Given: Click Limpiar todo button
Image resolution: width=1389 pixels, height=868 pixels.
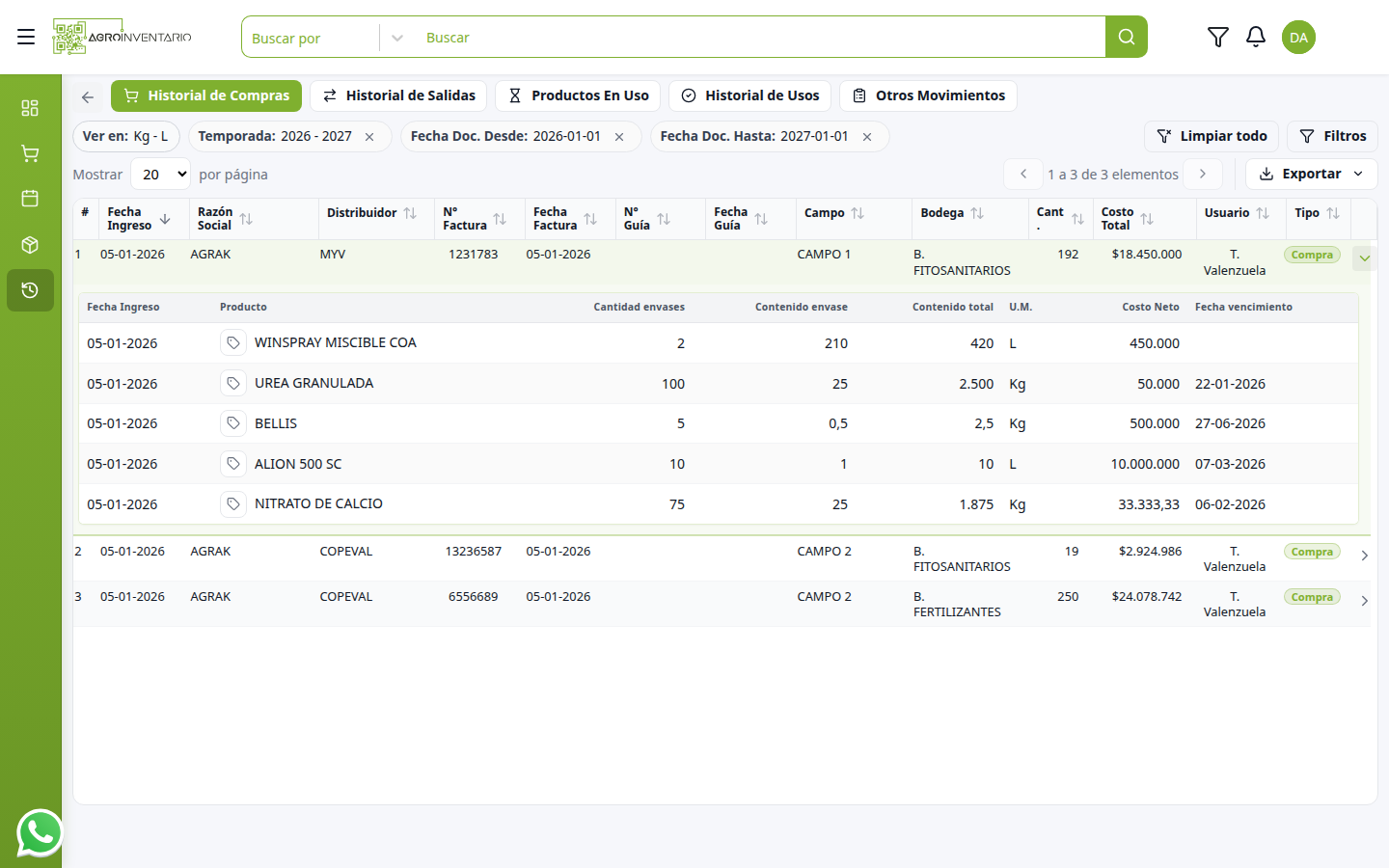Looking at the screenshot, I should tap(1212, 136).
